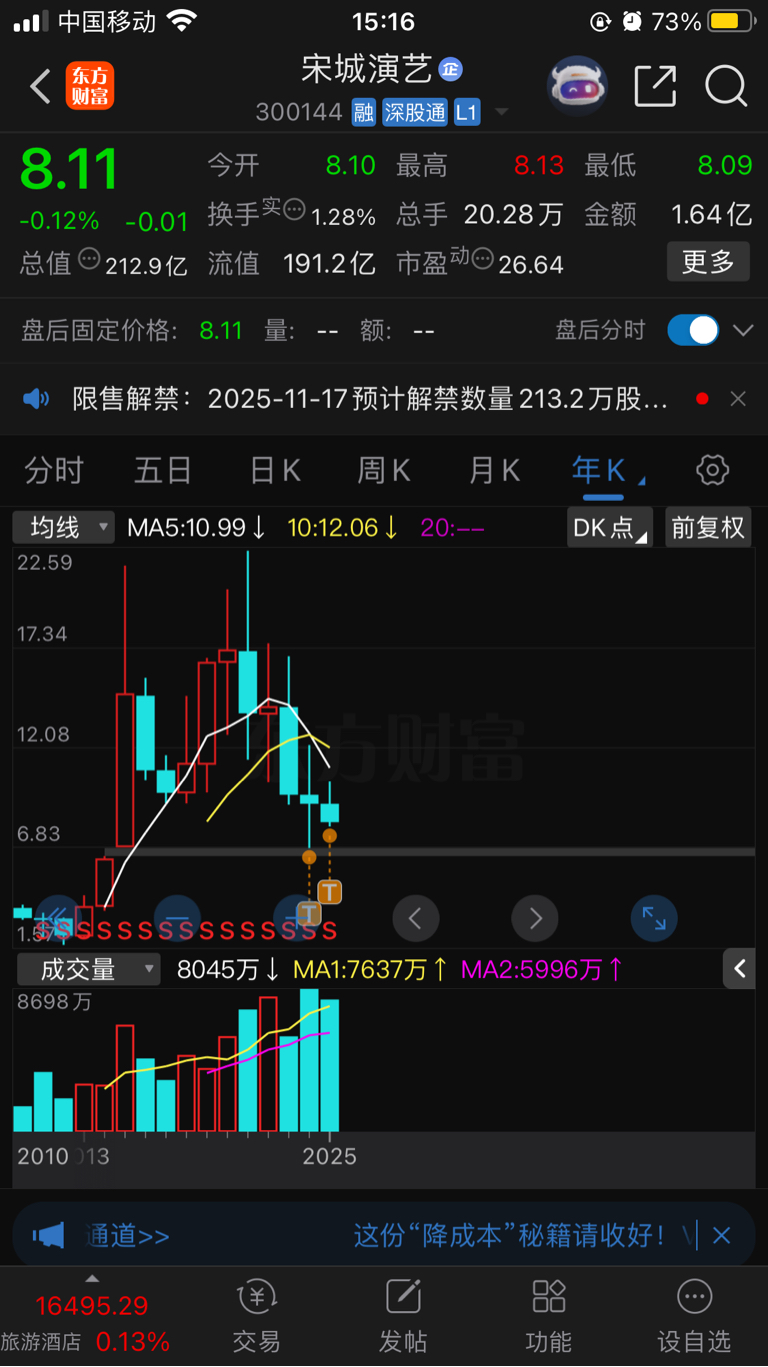Switch to 分时 tab
The height and width of the screenshot is (1367, 768).
click(54, 470)
